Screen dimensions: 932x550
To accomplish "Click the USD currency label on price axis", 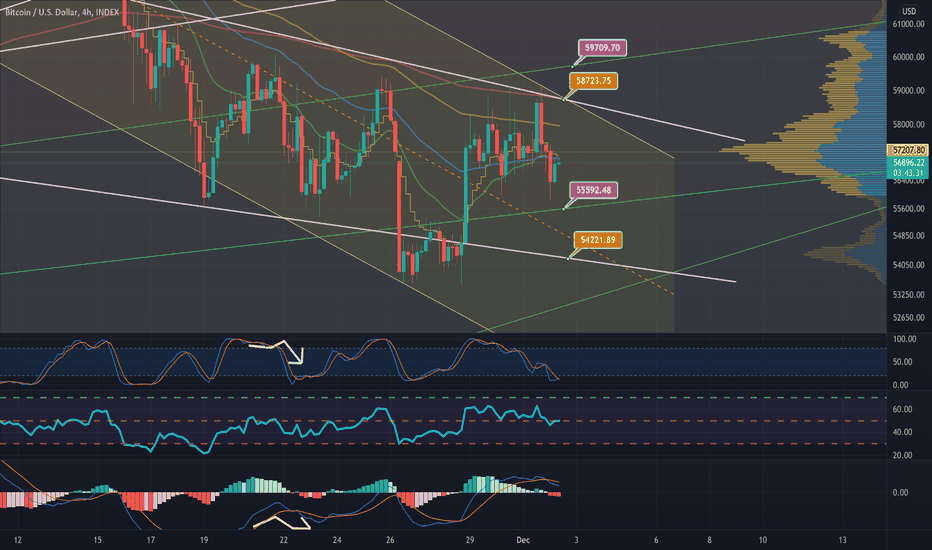I will pyautogui.click(x=908, y=11).
